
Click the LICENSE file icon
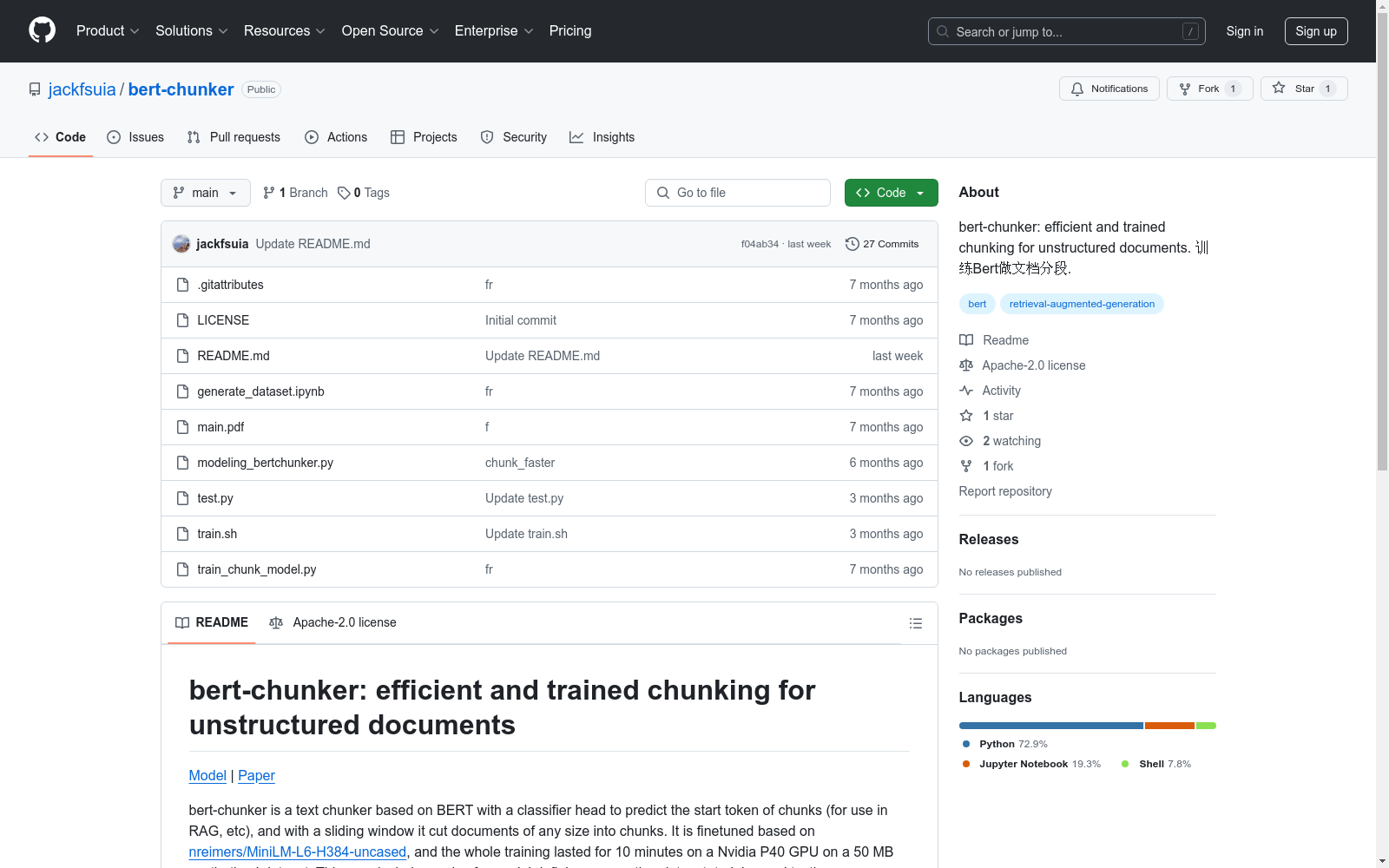(182, 320)
